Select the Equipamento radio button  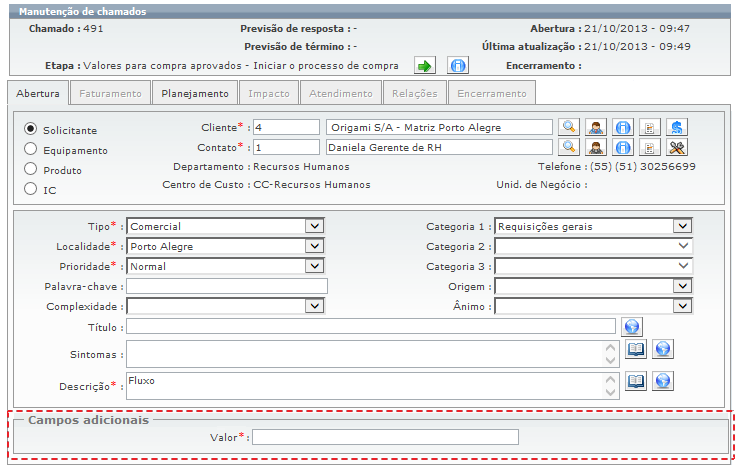pyautogui.click(x=31, y=150)
